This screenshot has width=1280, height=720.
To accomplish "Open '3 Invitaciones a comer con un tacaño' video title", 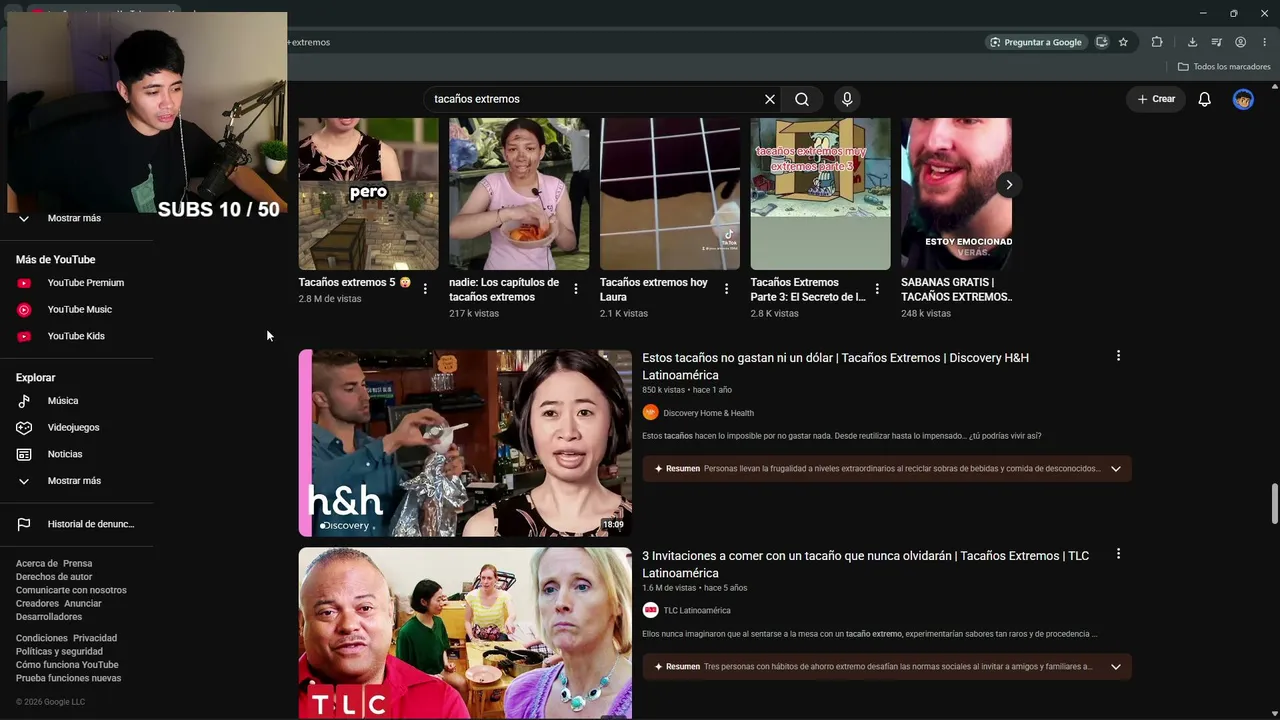I will pos(865,564).
